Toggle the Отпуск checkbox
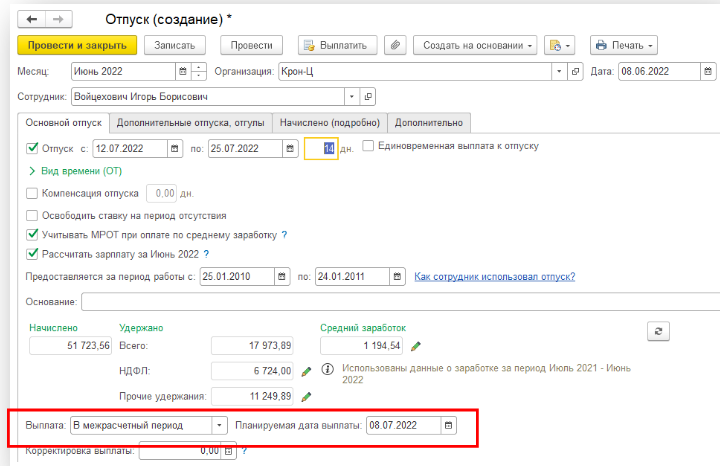This screenshot has height=466, width=720. [32, 148]
